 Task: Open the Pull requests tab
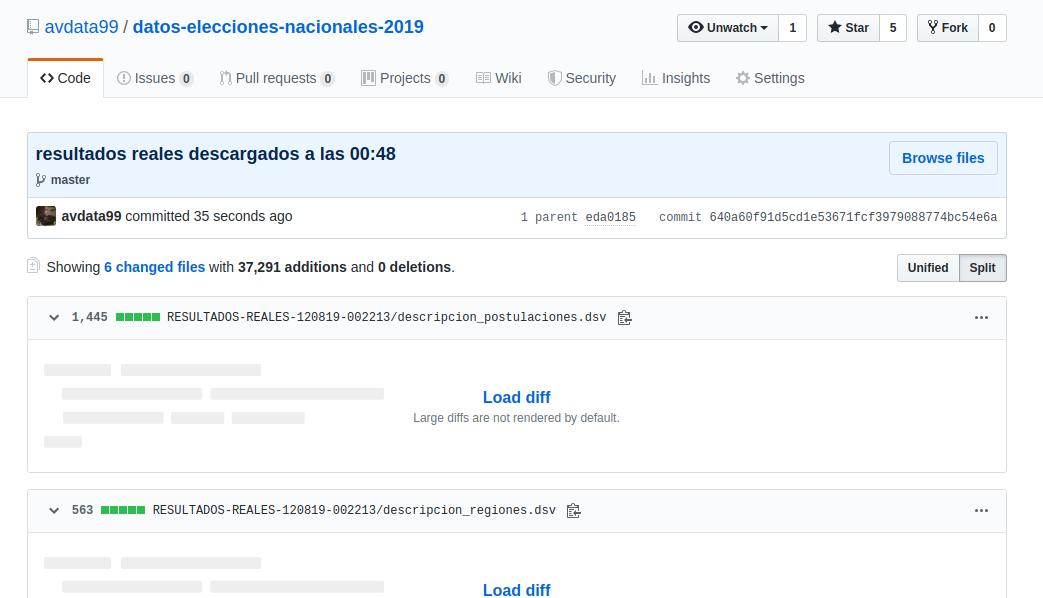[276, 78]
